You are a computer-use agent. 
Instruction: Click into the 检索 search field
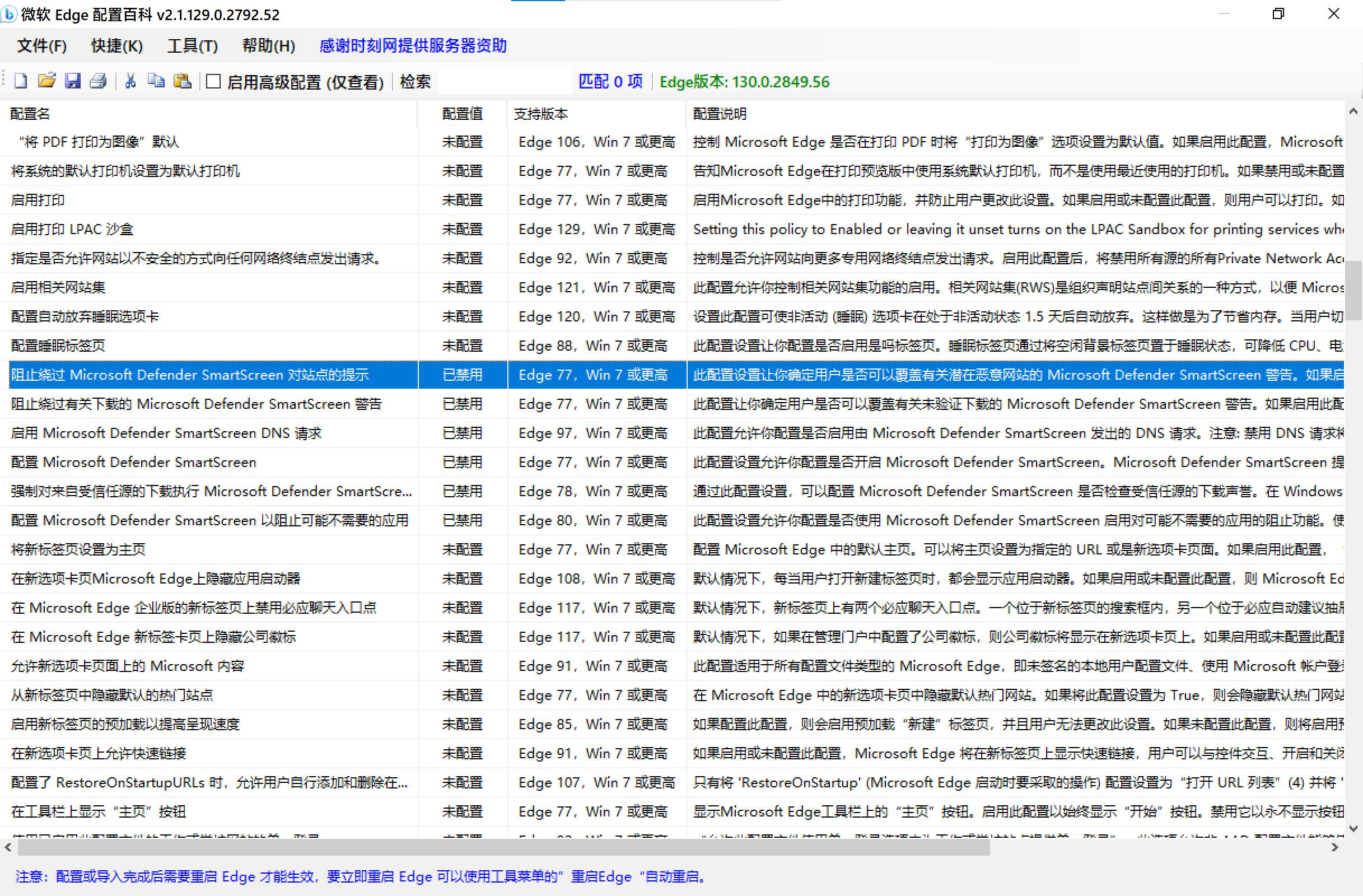tap(504, 82)
